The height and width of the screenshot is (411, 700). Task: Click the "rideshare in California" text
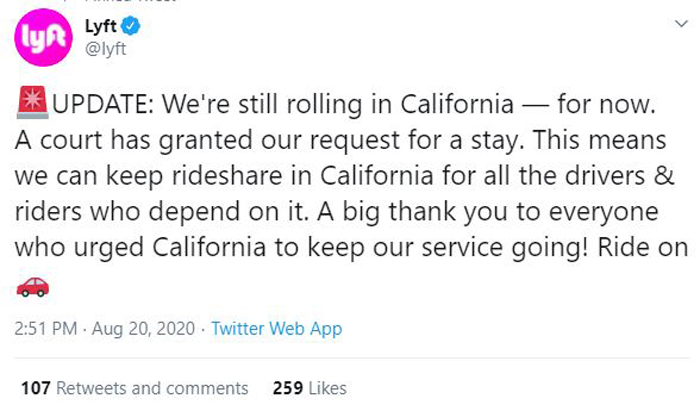pyautogui.click(x=303, y=176)
